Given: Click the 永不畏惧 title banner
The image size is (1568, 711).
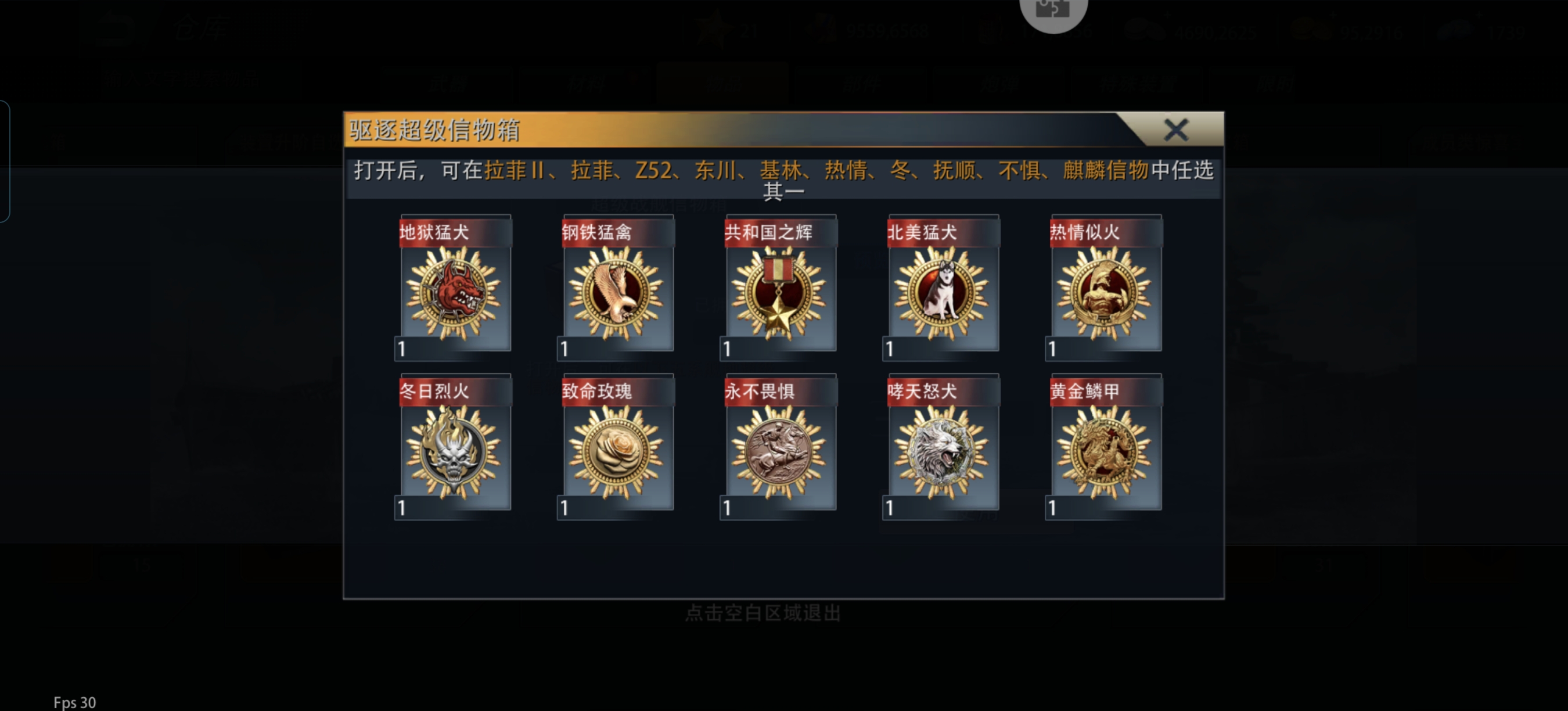Looking at the screenshot, I should 781,391.
